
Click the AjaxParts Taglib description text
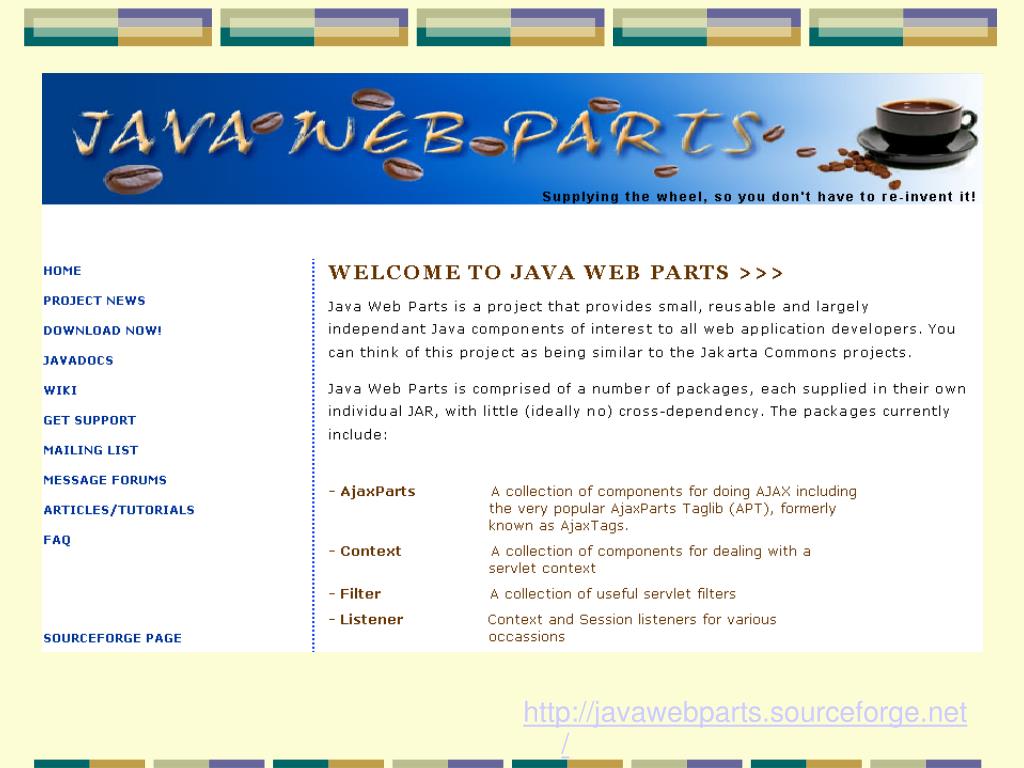(673, 508)
